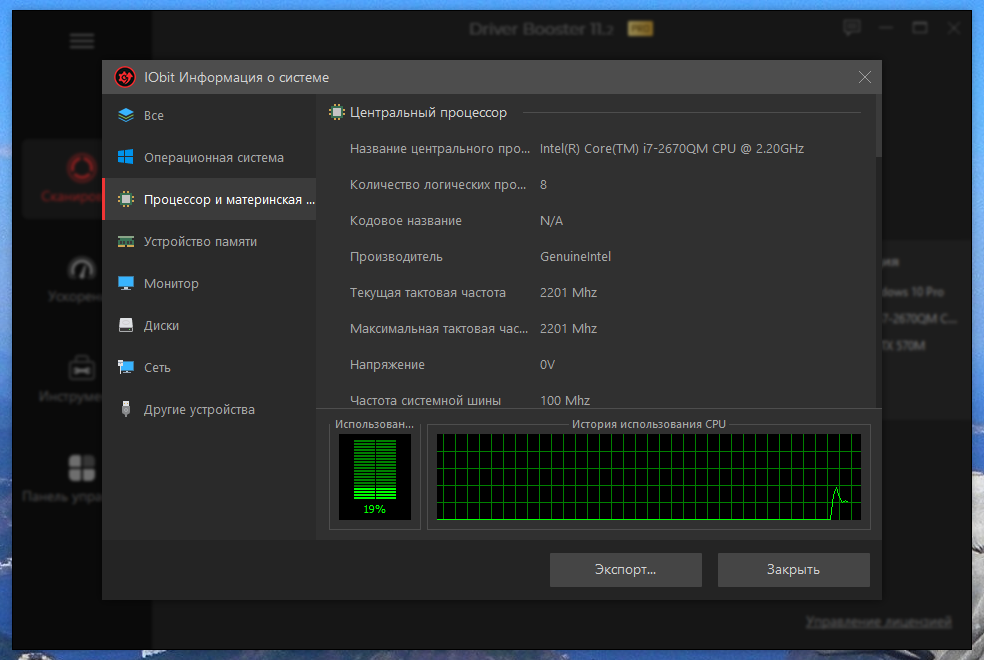Click the network icon beside Сеть
Viewport: 984px width, 660px height.
126,368
